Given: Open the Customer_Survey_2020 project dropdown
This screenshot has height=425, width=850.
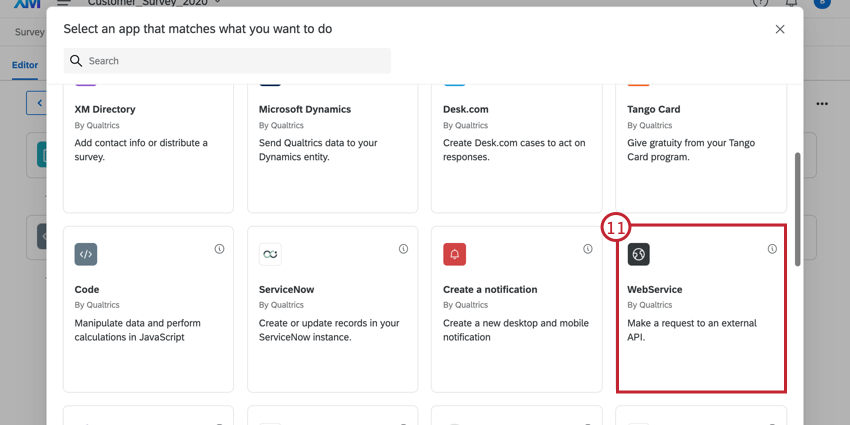Looking at the screenshot, I should (217, 3).
